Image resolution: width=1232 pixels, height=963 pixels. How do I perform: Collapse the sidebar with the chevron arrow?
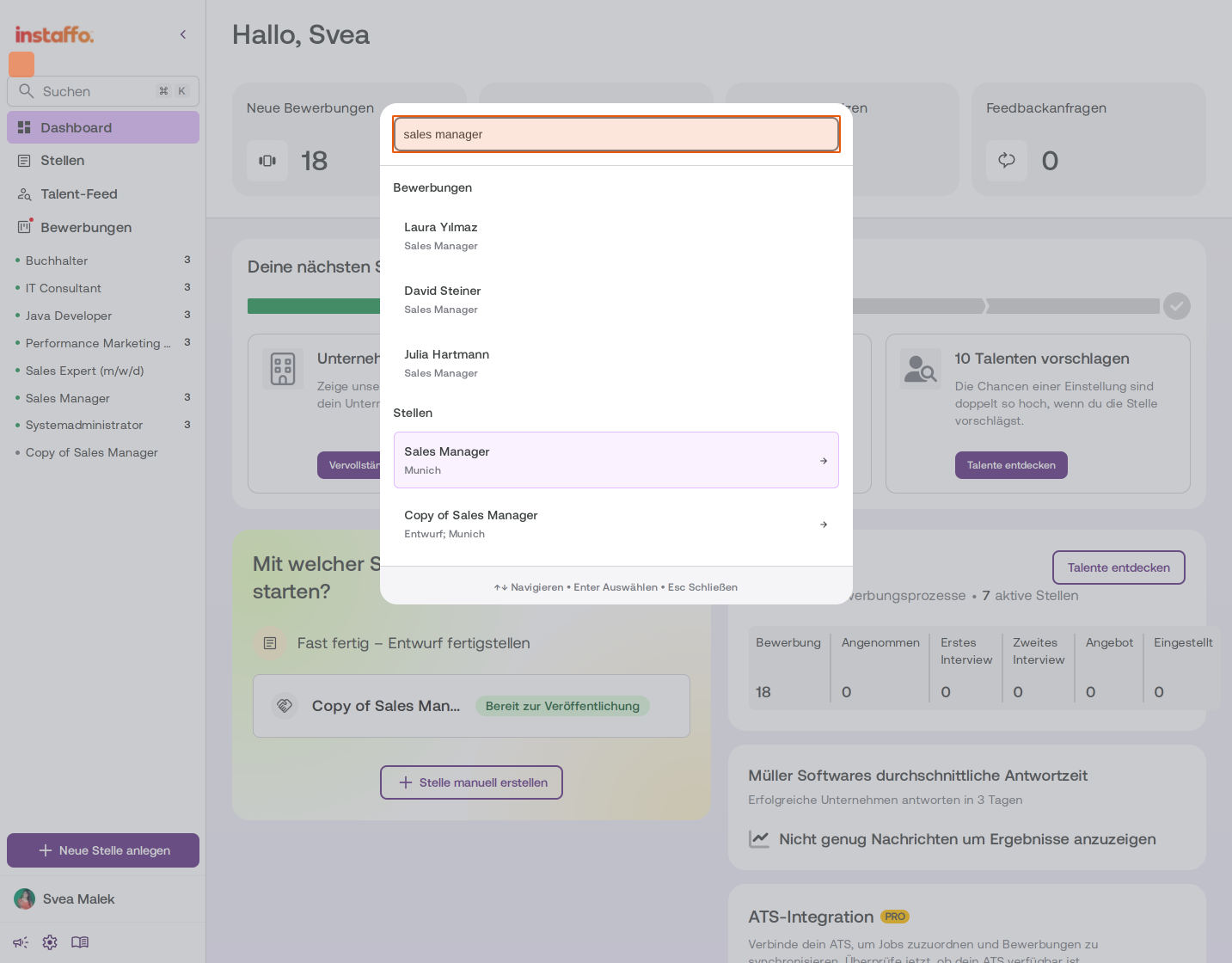coord(183,34)
